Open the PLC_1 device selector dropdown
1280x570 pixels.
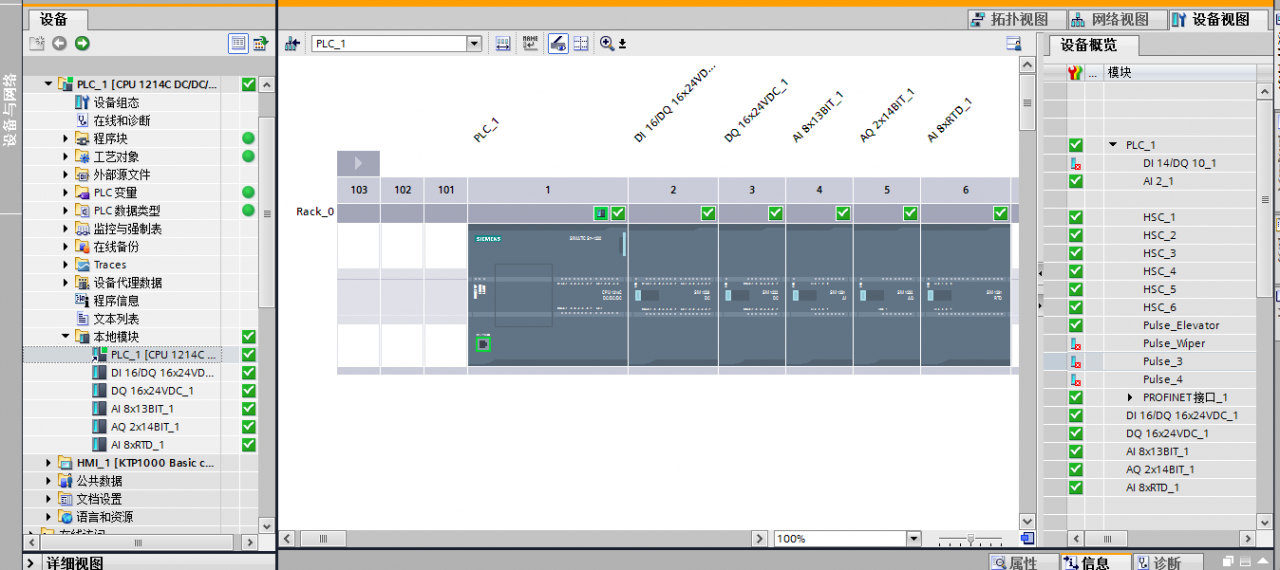(474, 44)
